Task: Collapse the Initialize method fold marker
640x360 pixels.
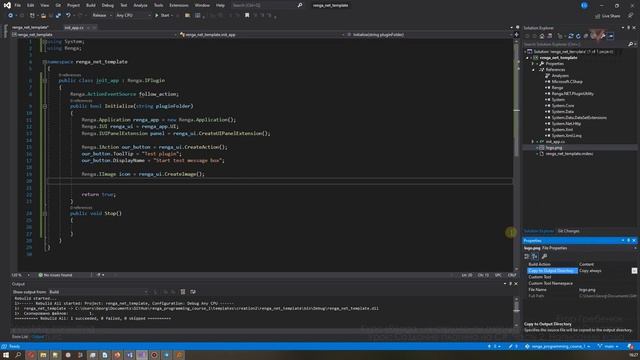Action: [44, 106]
